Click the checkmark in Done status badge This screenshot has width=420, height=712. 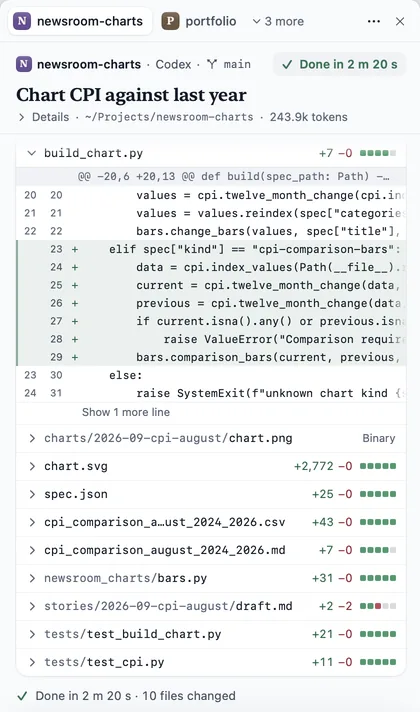pyautogui.click(x=287, y=64)
